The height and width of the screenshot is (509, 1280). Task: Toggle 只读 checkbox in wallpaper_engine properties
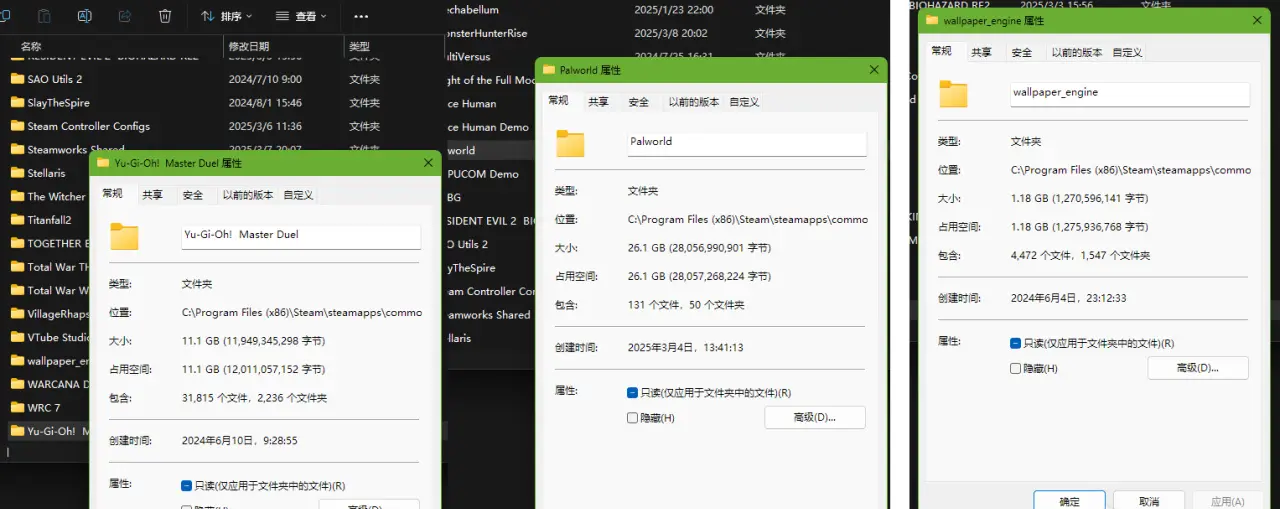[x=1016, y=343]
